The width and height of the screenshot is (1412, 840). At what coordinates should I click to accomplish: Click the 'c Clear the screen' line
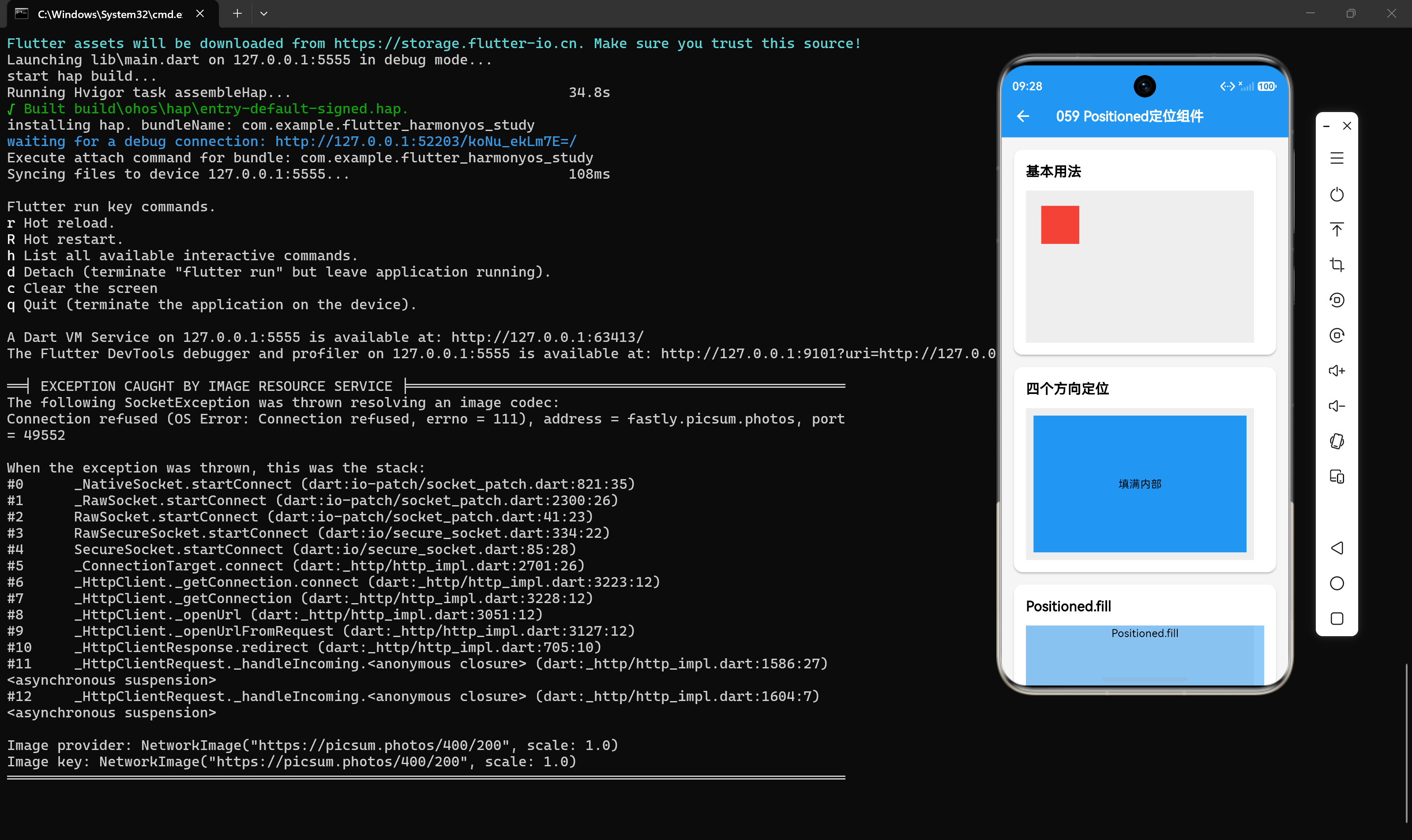82,289
